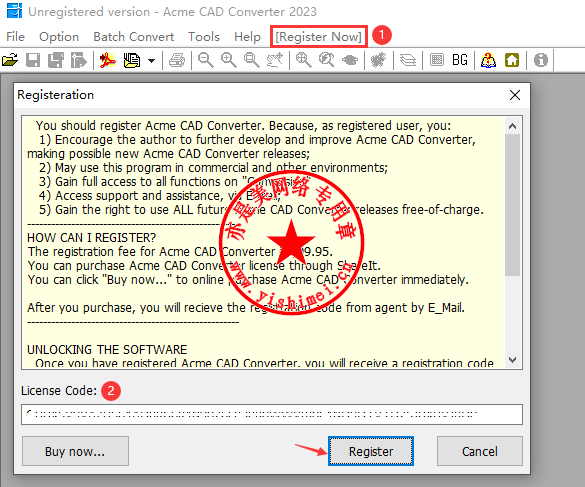
Task: Click the scrollbar up arrow in registration text
Action: click(513, 126)
